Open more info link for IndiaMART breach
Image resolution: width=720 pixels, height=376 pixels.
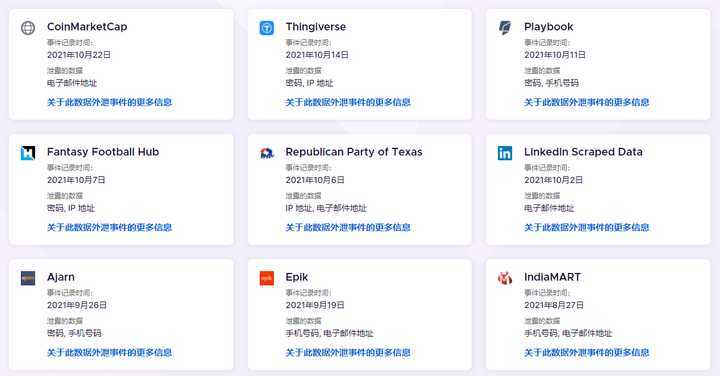point(586,352)
